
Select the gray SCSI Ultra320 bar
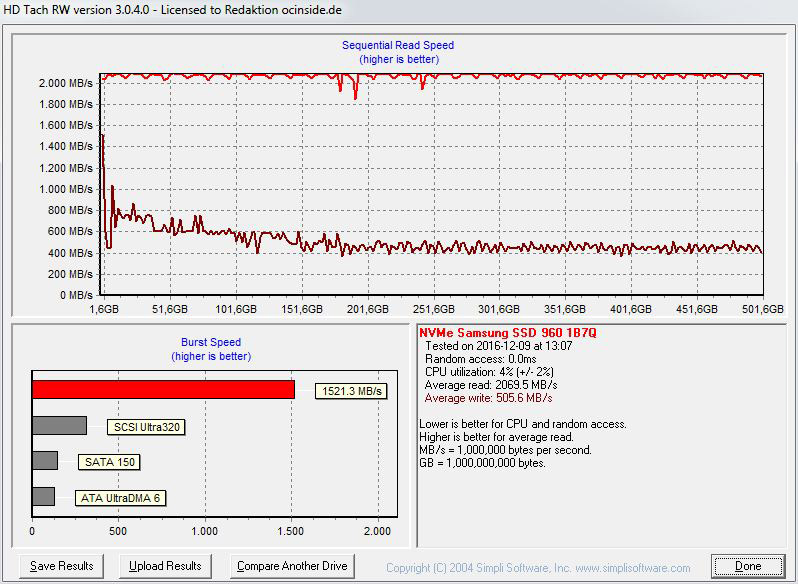[60, 425]
